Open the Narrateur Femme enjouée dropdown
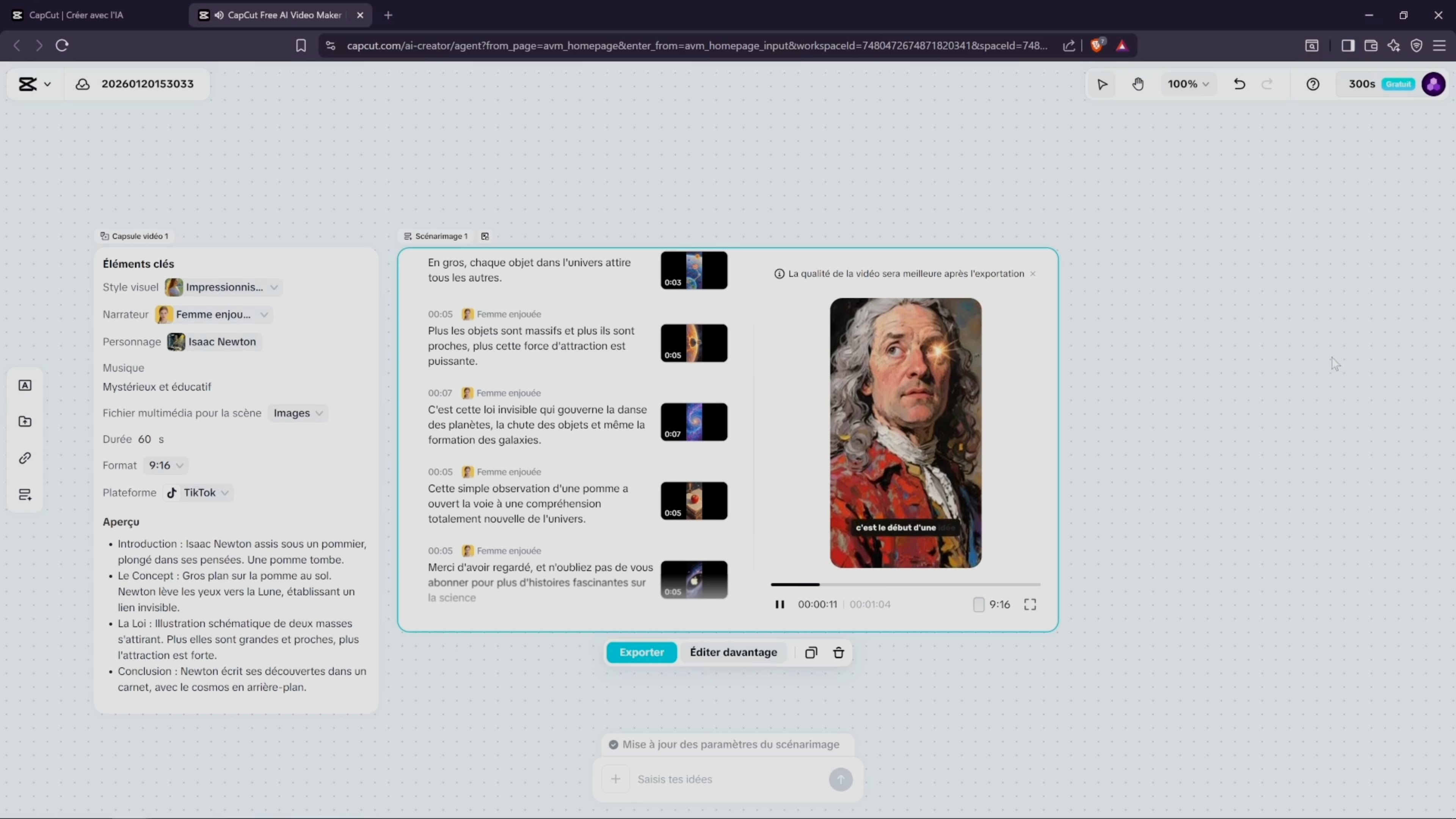 click(213, 314)
